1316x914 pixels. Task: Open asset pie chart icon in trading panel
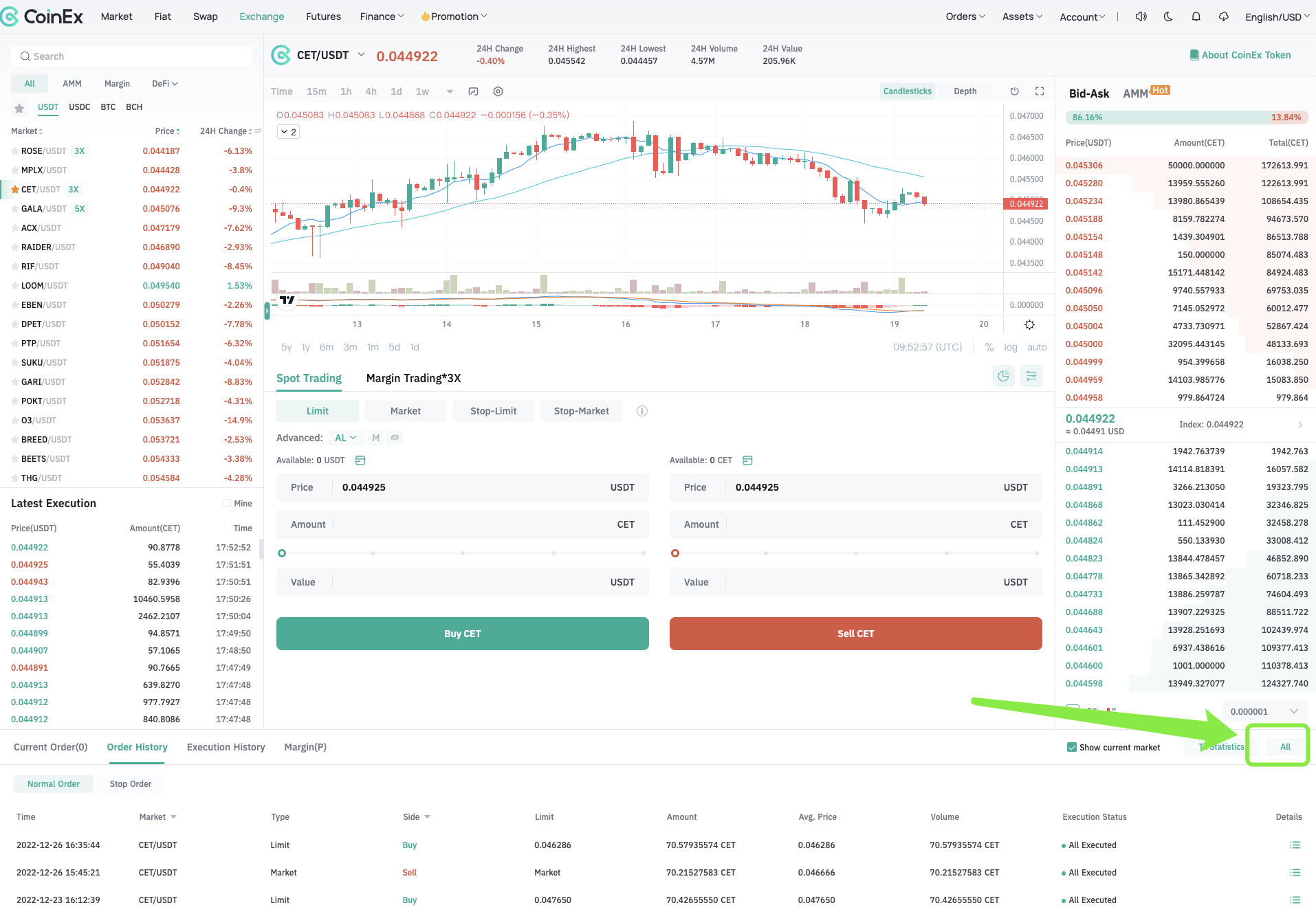[1004, 376]
